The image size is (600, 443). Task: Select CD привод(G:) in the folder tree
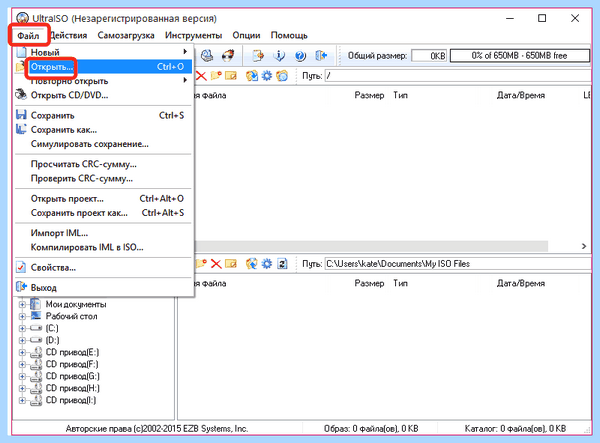pos(72,376)
